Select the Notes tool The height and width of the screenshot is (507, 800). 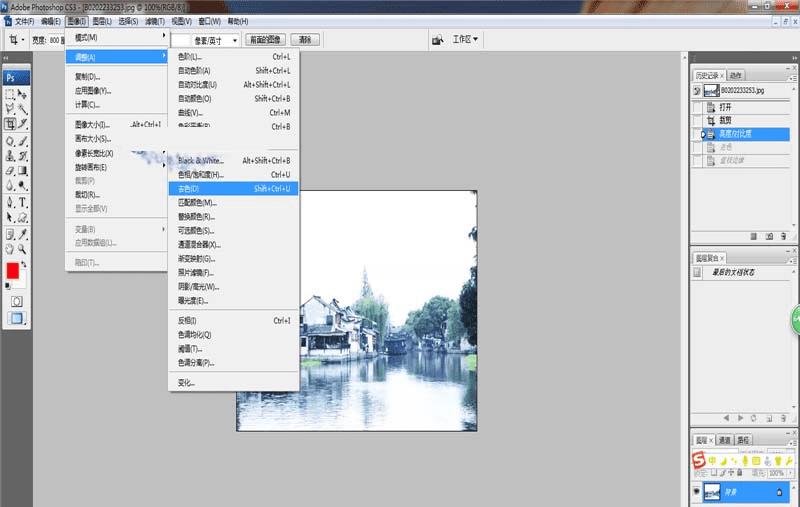(x=10, y=235)
